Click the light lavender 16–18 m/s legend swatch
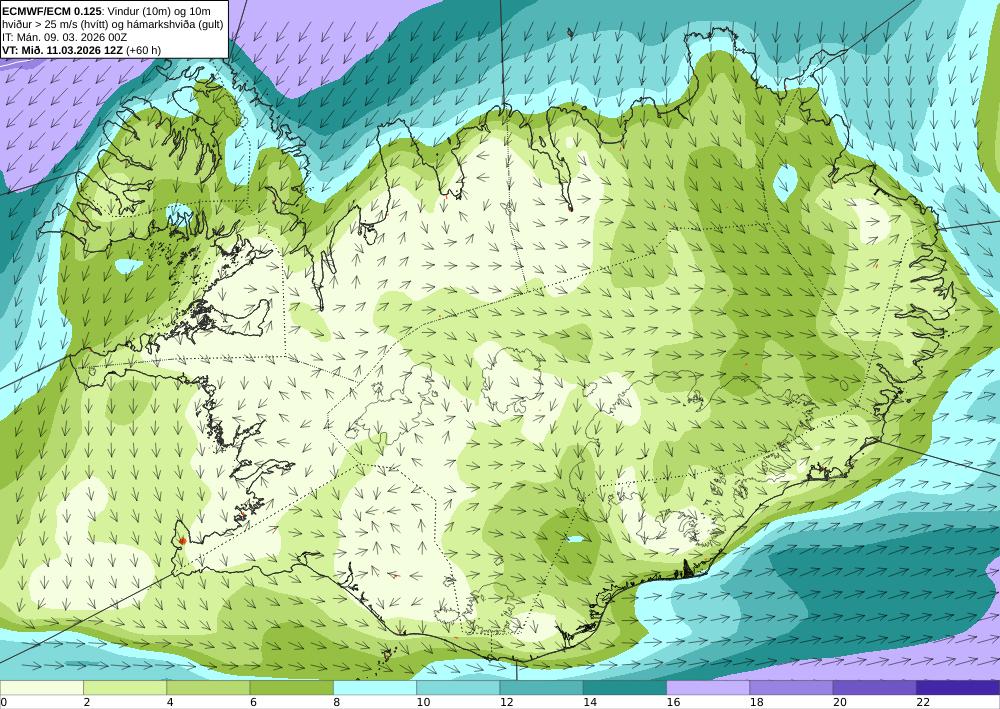Image resolution: width=1000 pixels, height=709 pixels. pyautogui.click(x=708, y=688)
